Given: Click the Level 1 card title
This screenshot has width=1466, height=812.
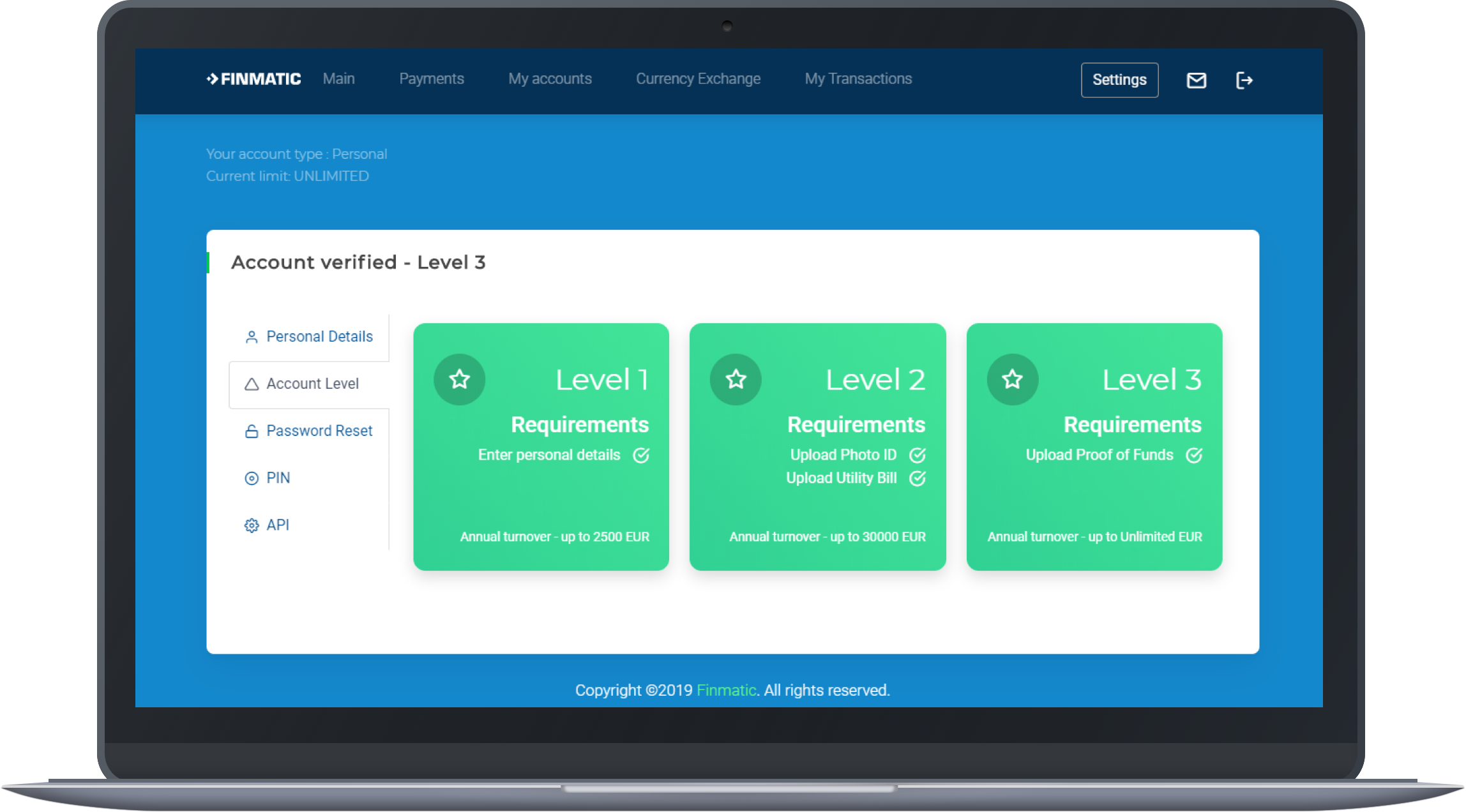Looking at the screenshot, I should pyautogui.click(x=602, y=380).
